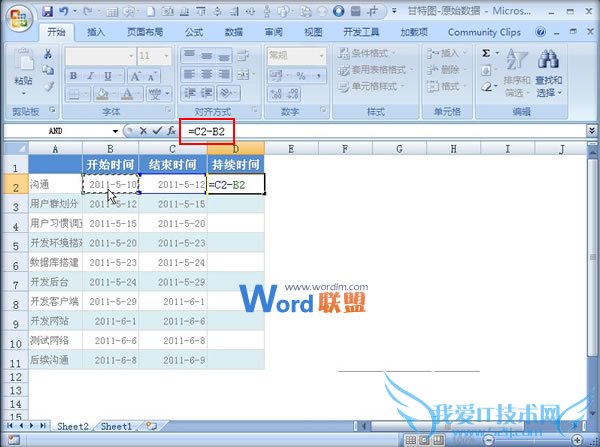Select the Sheet2 worksheet tab
The image size is (600, 447).
point(73,426)
